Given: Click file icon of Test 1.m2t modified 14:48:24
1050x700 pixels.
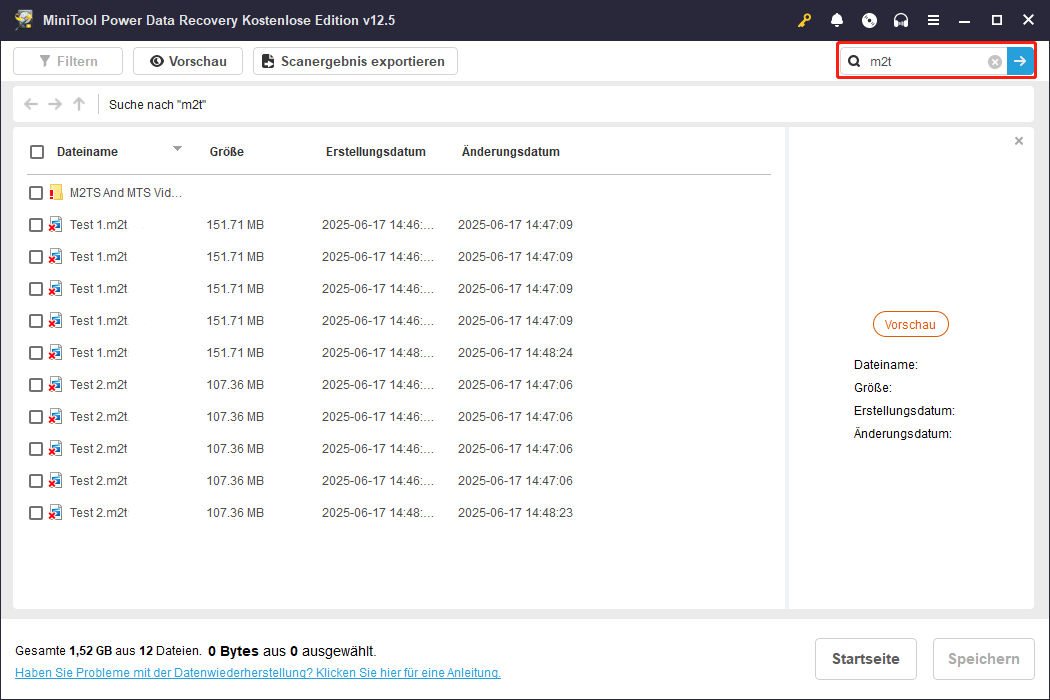Looking at the screenshot, I should click(56, 353).
